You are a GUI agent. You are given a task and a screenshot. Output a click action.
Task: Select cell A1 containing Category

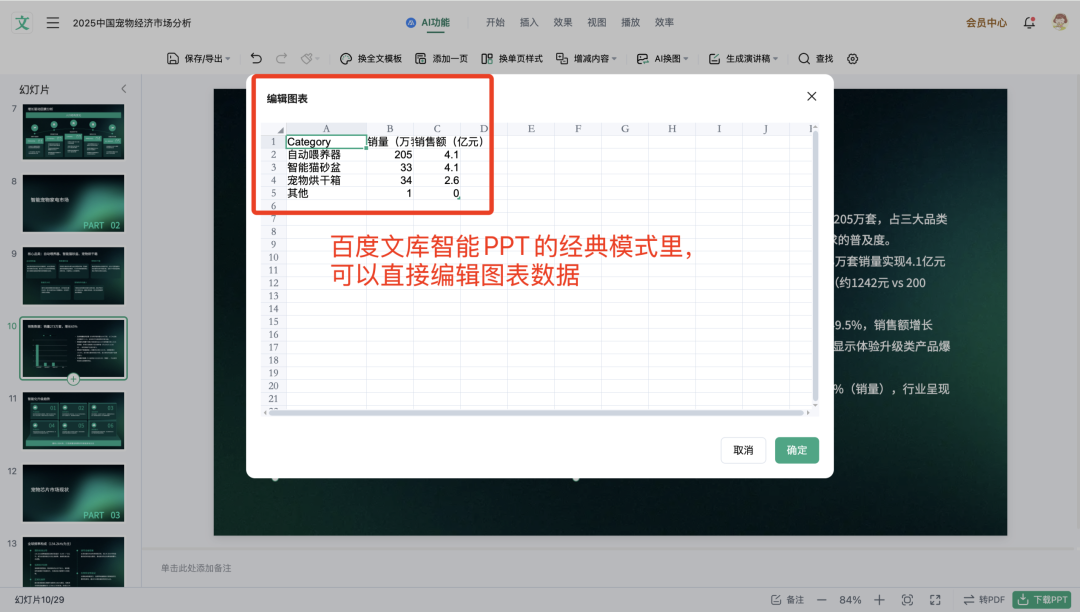pyautogui.click(x=325, y=141)
